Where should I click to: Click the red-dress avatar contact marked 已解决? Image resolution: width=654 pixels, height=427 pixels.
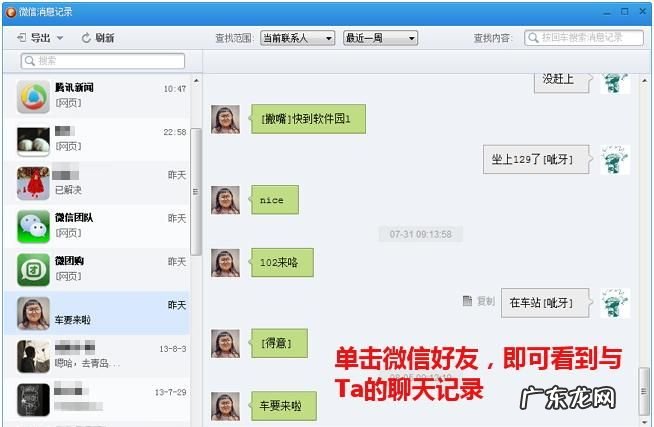(x=33, y=183)
